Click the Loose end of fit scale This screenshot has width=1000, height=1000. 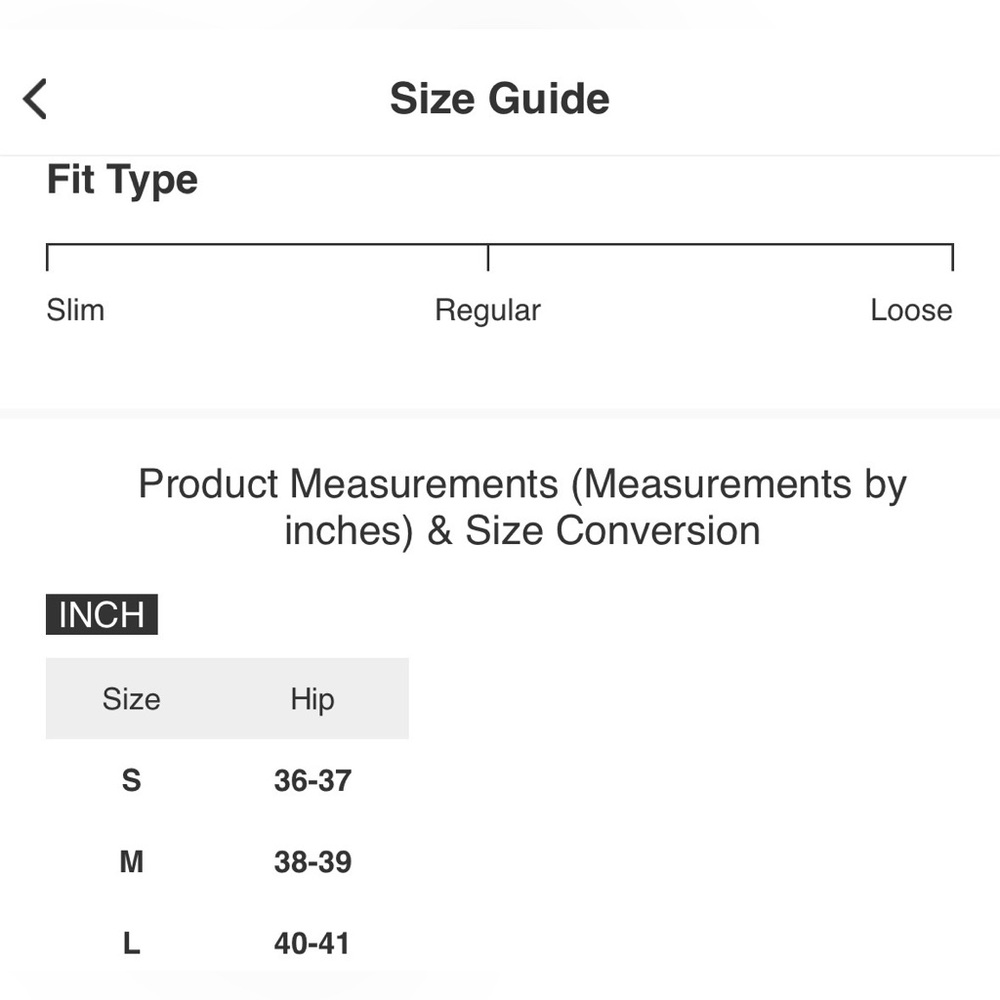[x=952, y=257]
